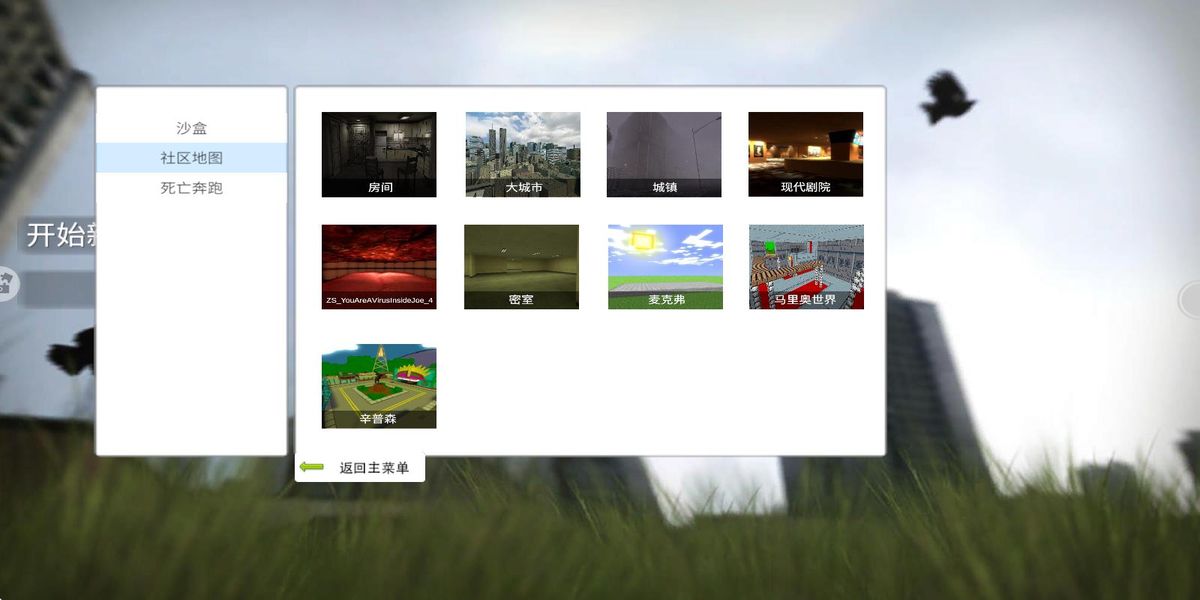Click the circular badge icon on left edge
The width and height of the screenshot is (1200, 600).
(x=6, y=281)
